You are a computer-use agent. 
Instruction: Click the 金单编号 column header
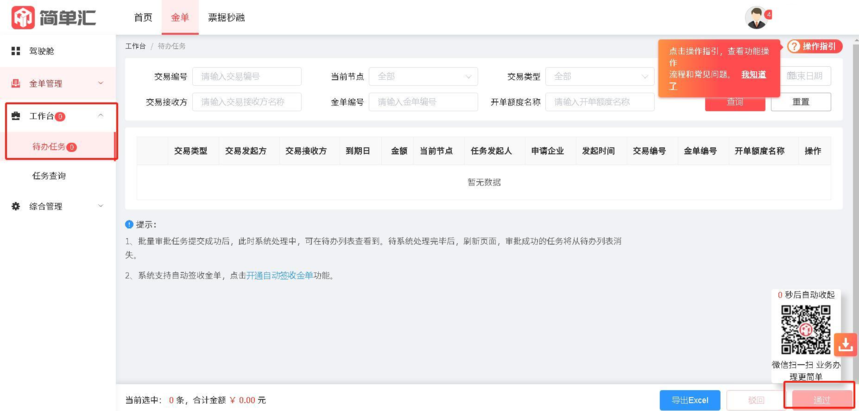point(700,151)
